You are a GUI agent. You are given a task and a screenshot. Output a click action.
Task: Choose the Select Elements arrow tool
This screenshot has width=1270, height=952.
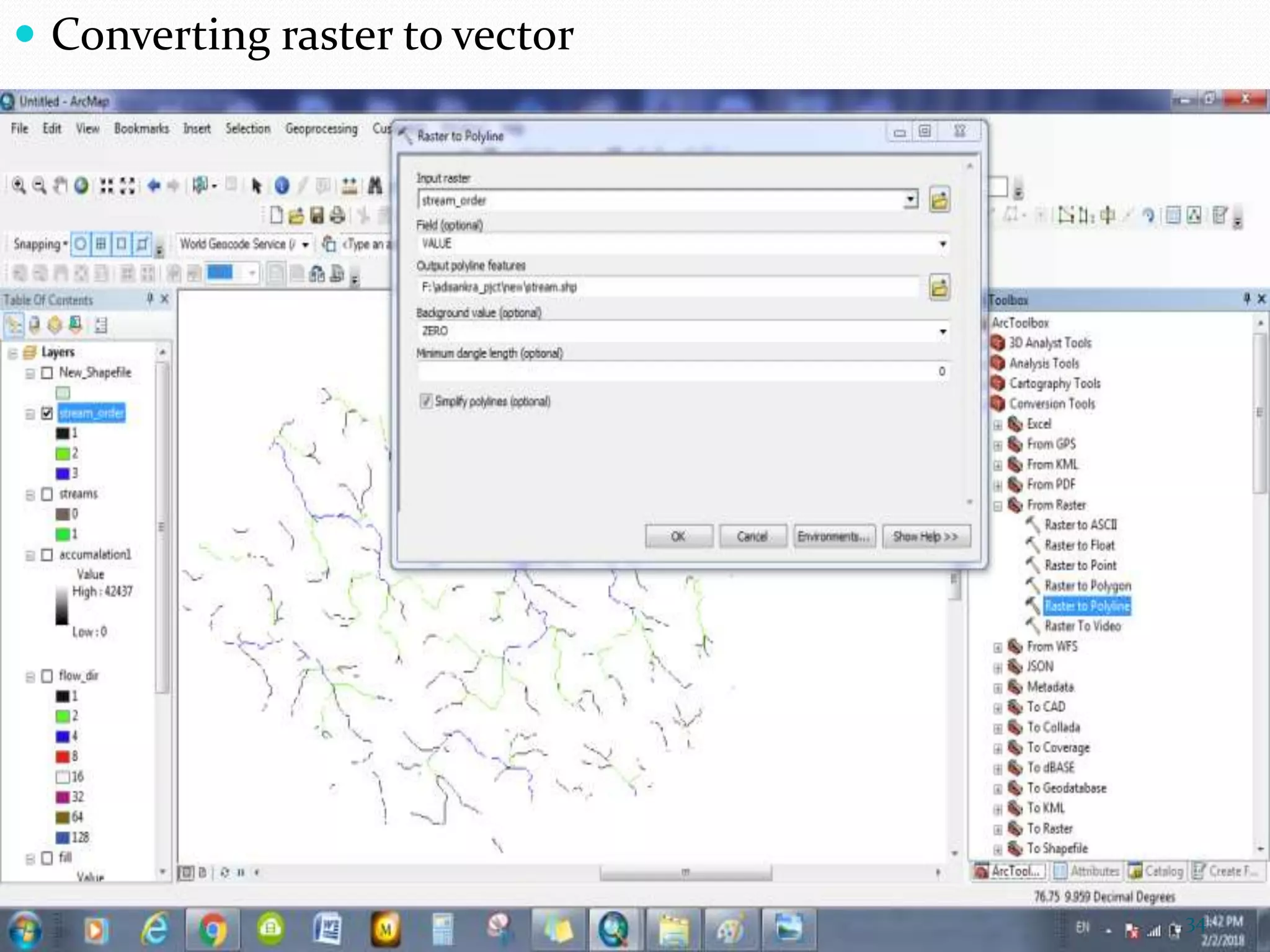coord(257,185)
